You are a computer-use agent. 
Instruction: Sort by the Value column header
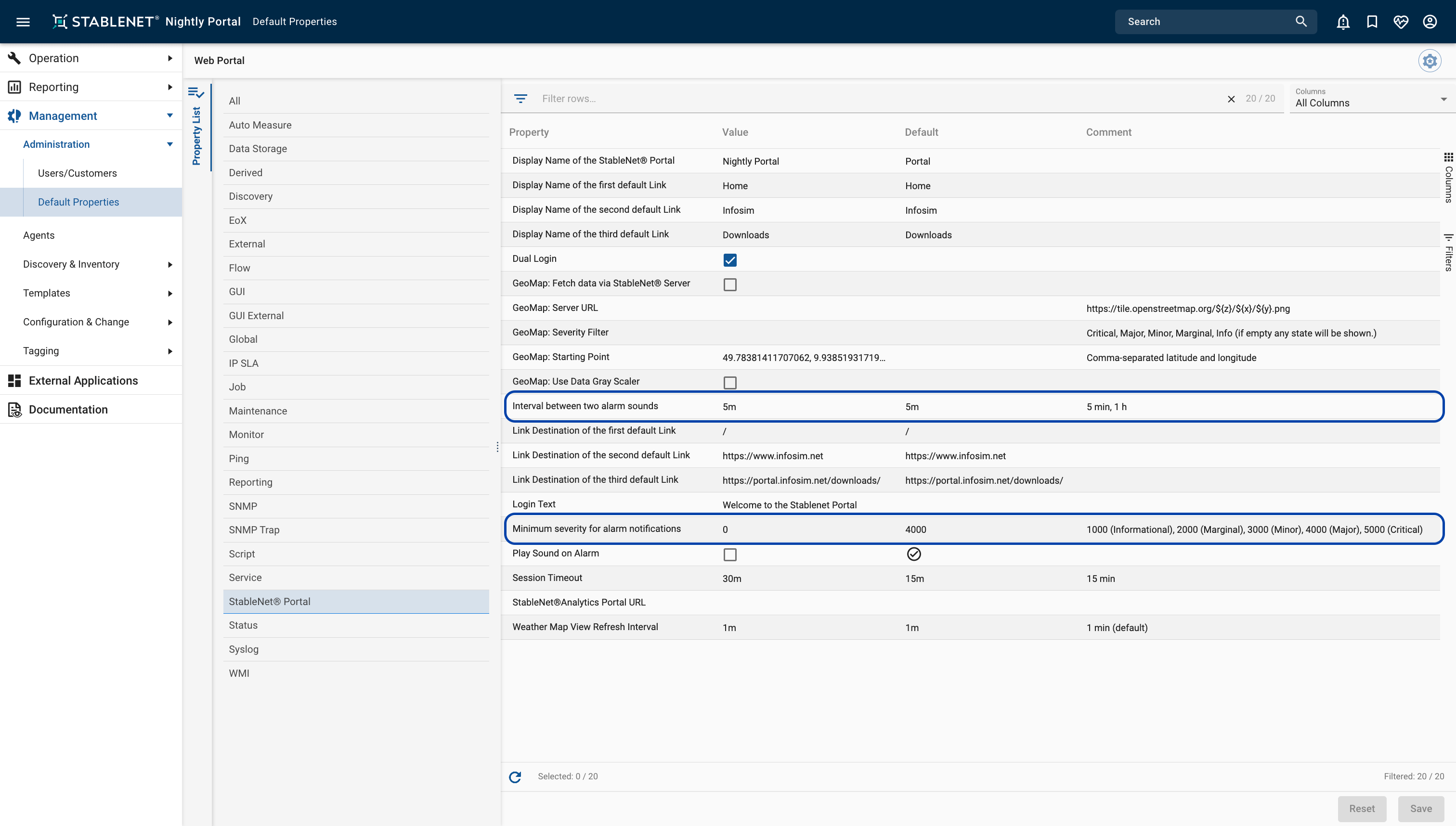pyautogui.click(x=735, y=132)
